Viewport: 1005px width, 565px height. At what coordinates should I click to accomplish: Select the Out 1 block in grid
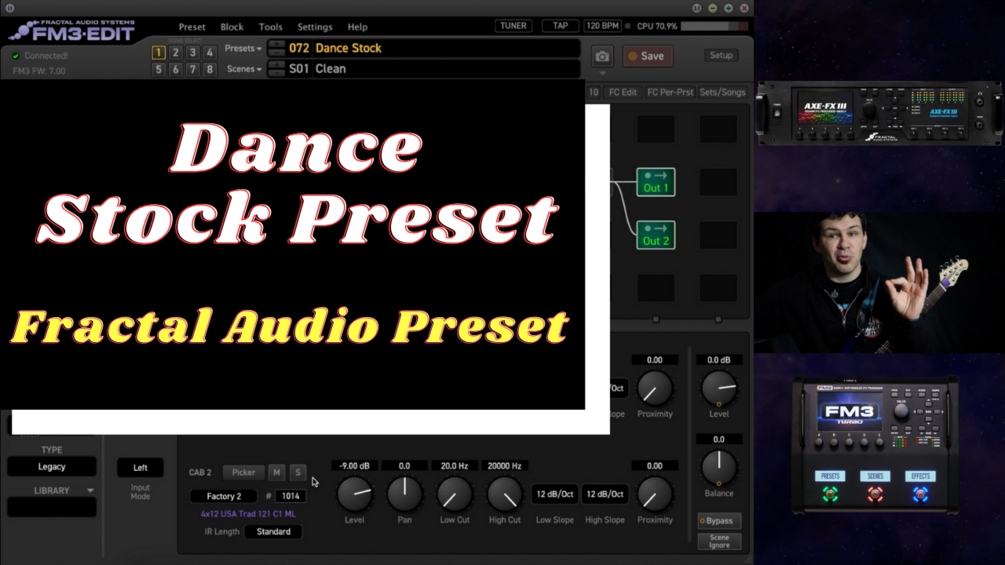coord(656,182)
